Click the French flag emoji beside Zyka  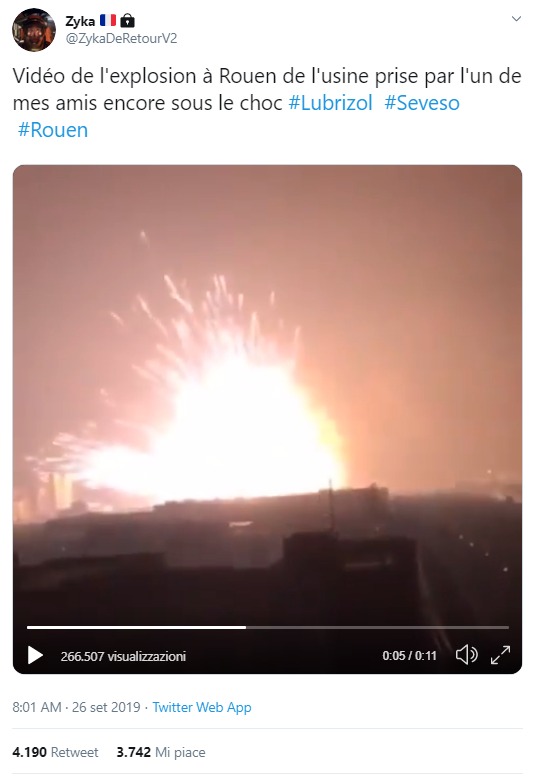[108, 20]
